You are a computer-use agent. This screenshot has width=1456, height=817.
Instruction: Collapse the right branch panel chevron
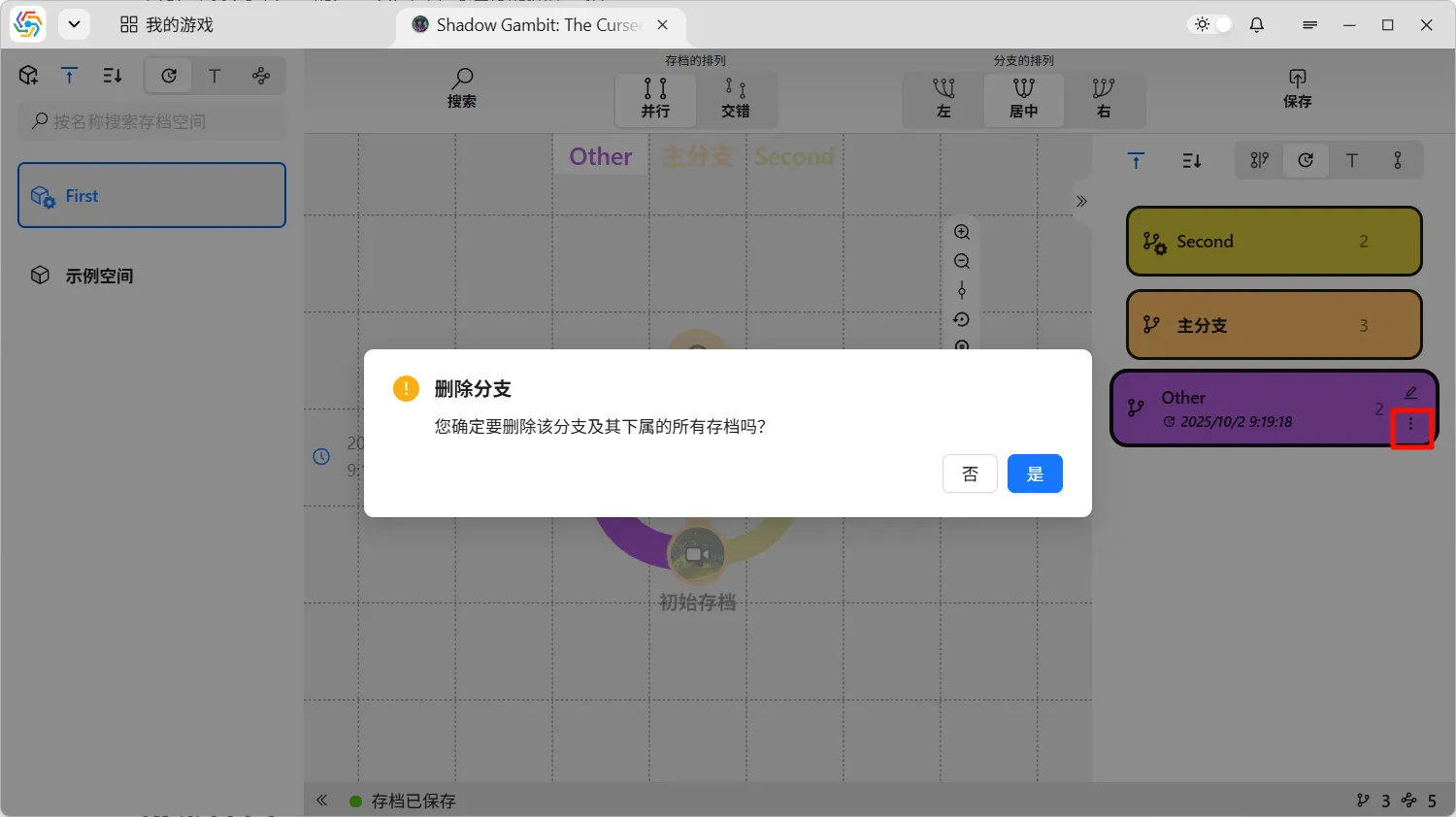1081,202
